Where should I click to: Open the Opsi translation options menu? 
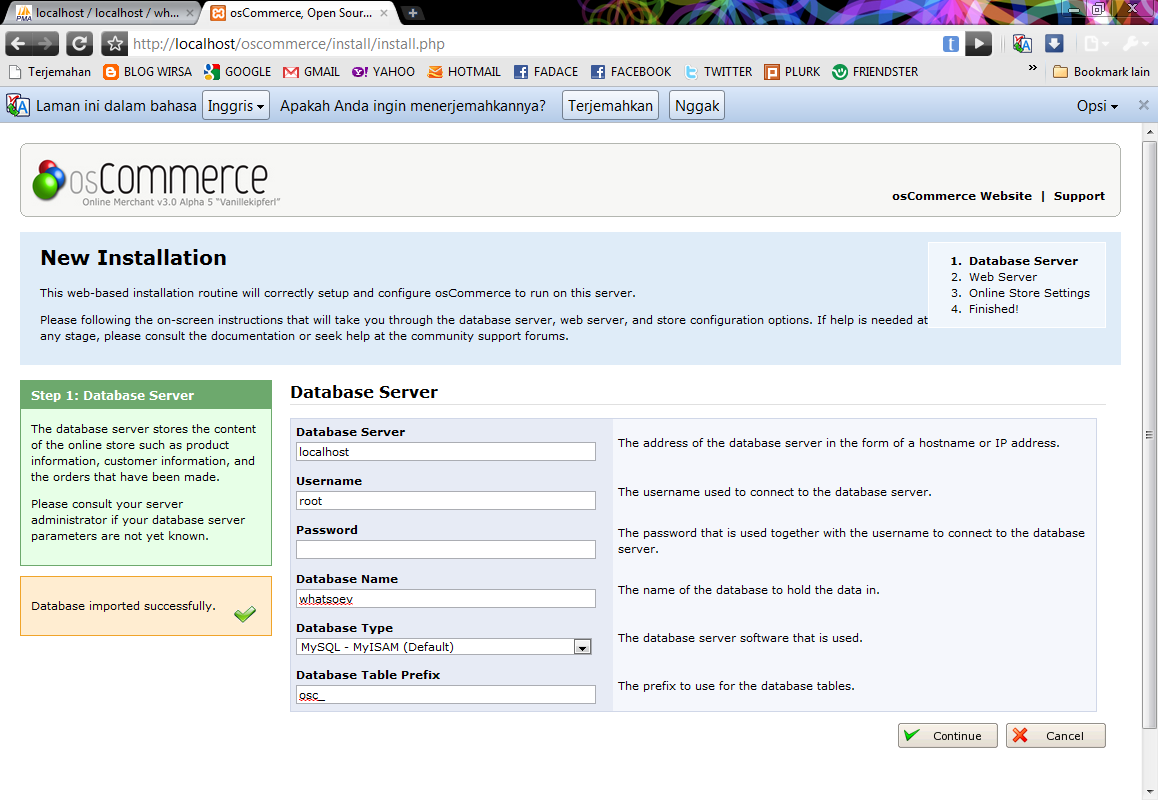click(1097, 106)
